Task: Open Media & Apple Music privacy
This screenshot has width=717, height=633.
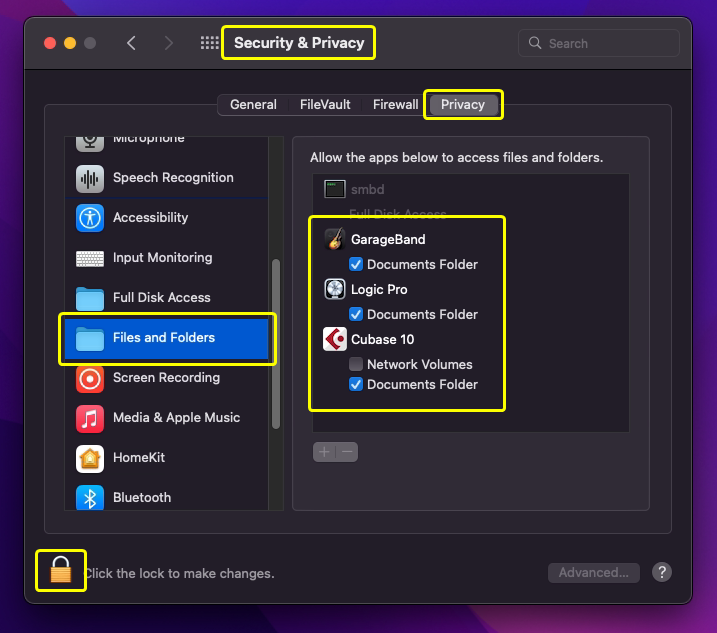Action: tap(176, 418)
